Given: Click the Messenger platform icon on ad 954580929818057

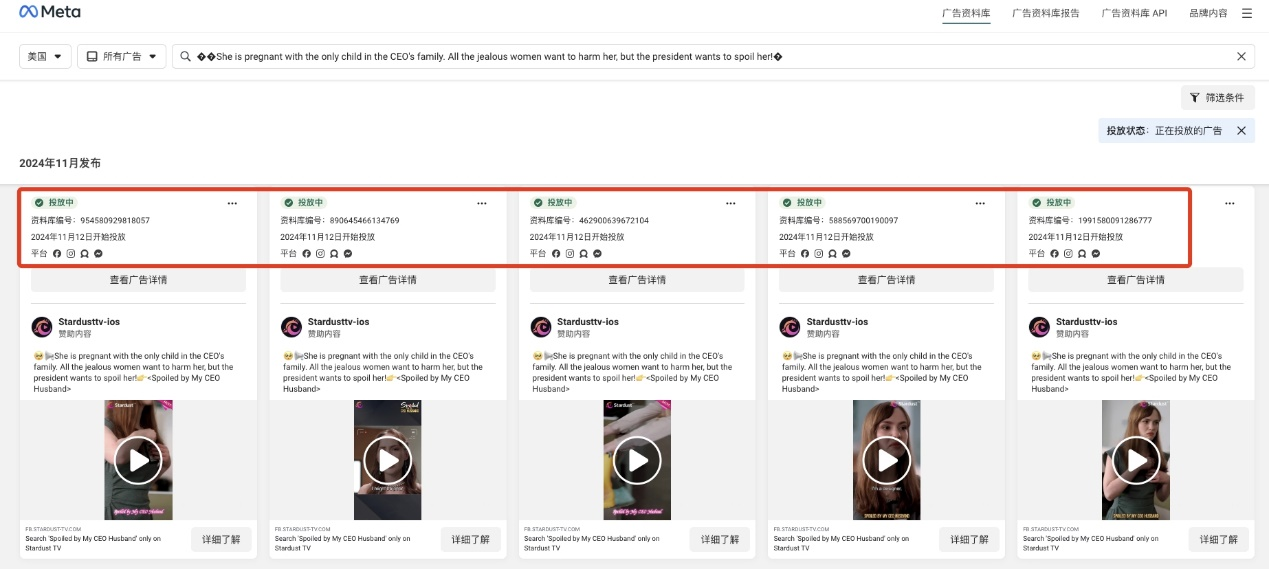Looking at the screenshot, I should pos(98,254).
